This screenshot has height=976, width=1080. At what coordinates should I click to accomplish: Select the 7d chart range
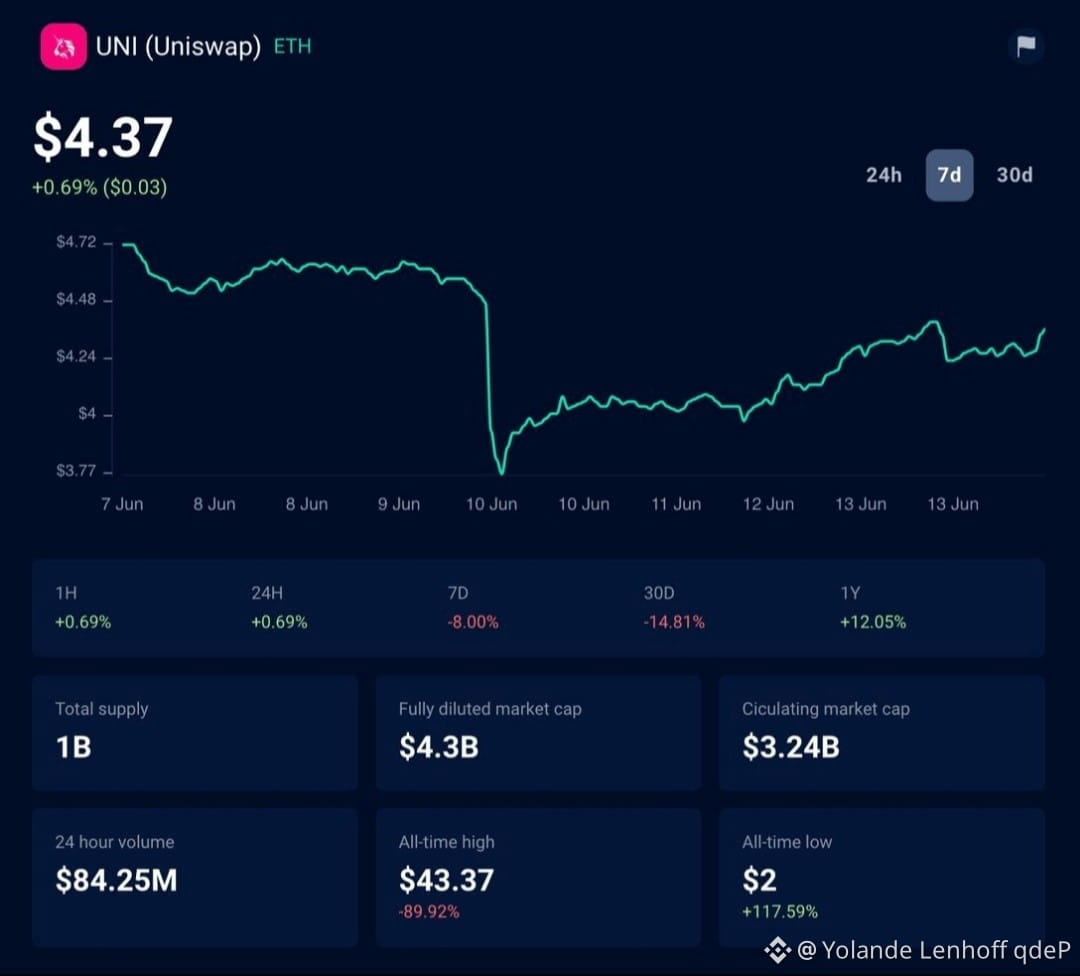tap(949, 175)
